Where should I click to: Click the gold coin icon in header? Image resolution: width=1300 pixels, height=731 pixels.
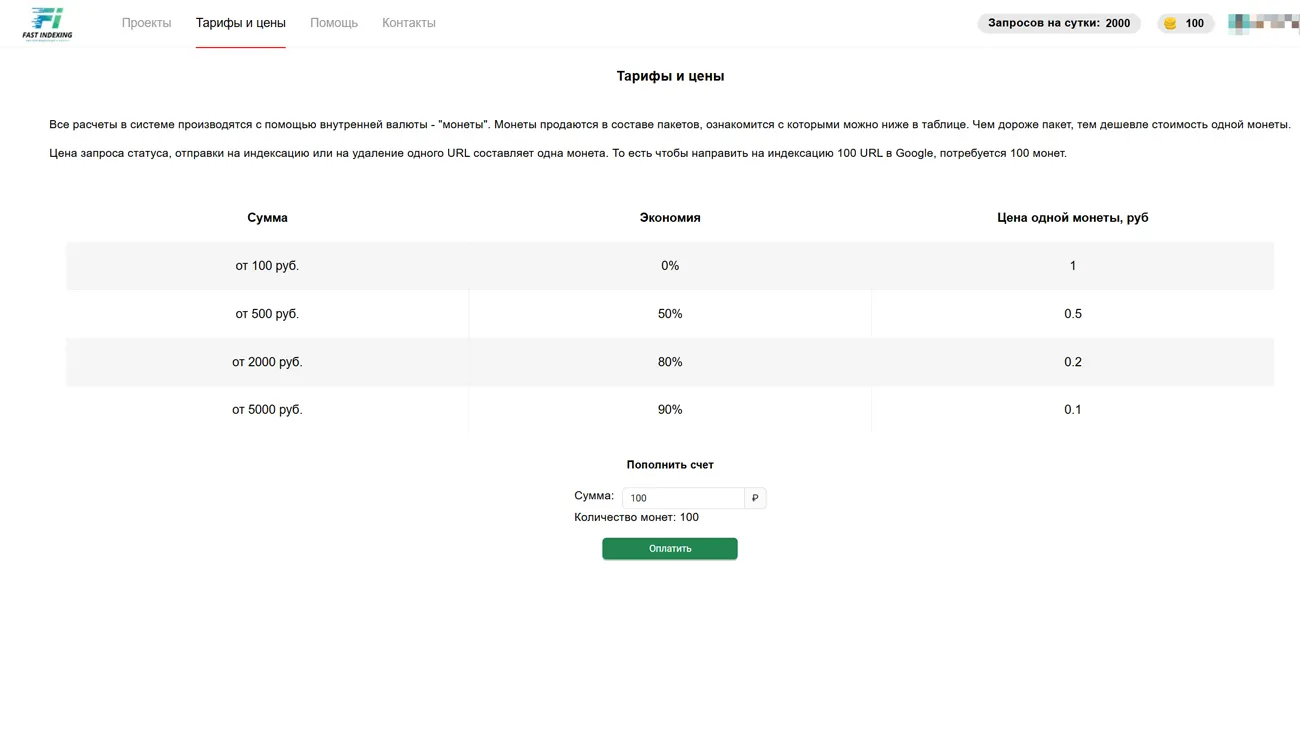click(x=1170, y=23)
